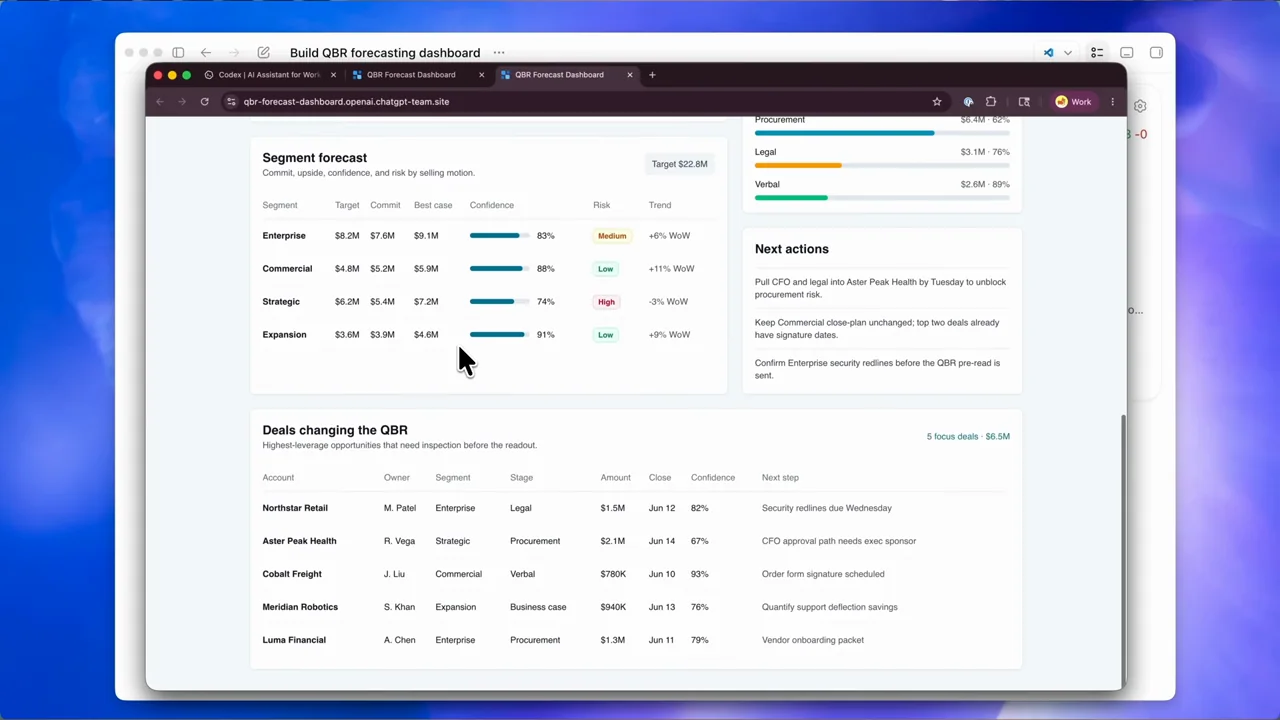Open a new browser tab with plus
This screenshot has height=720, width=1280.
pos(652,75)
